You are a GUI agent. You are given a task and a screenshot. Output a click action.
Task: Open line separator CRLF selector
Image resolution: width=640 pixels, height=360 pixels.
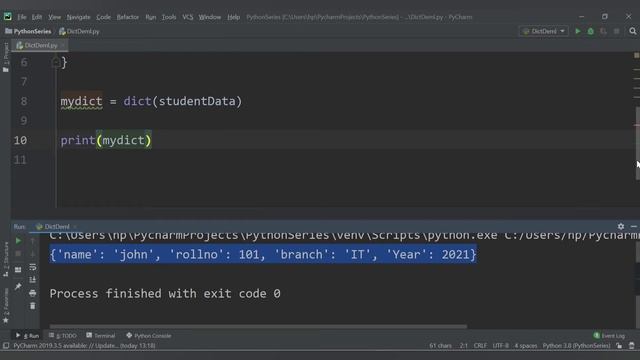480,346
